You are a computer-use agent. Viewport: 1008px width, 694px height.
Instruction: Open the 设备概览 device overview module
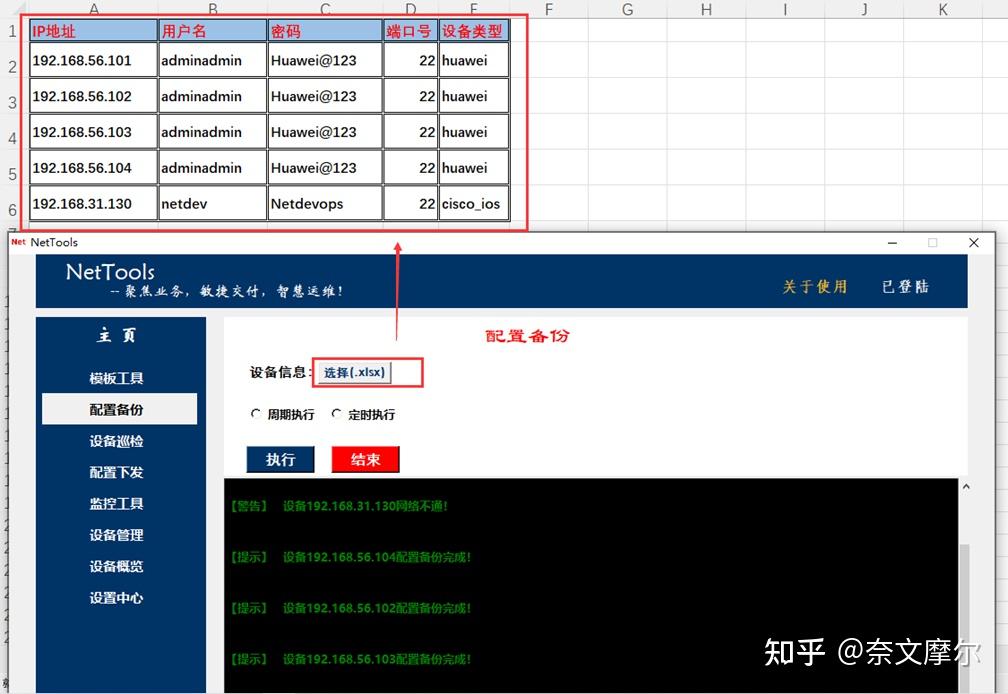point(117,566)
